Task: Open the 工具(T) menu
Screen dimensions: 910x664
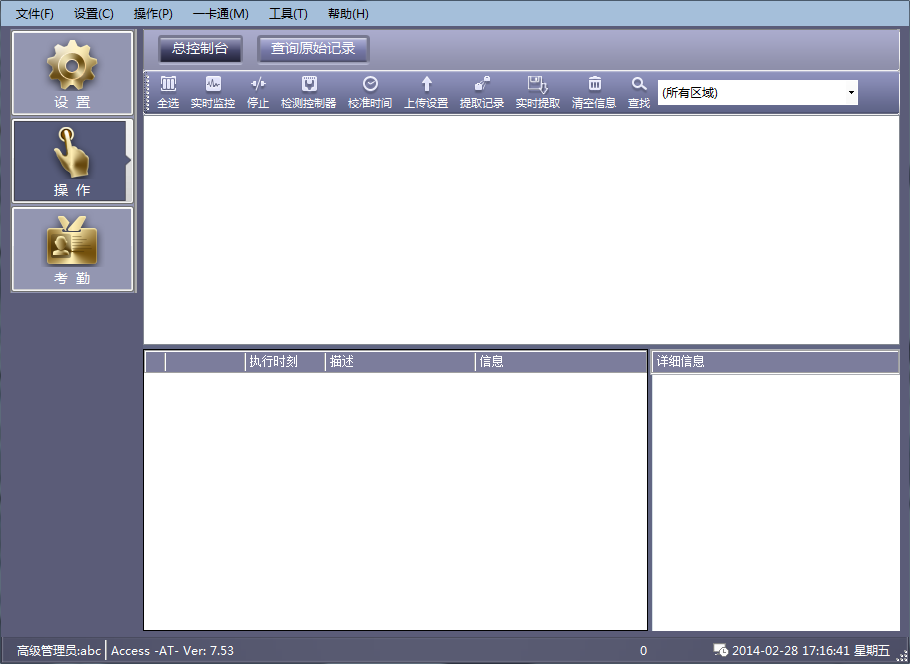Action: [x=288, y=14]
